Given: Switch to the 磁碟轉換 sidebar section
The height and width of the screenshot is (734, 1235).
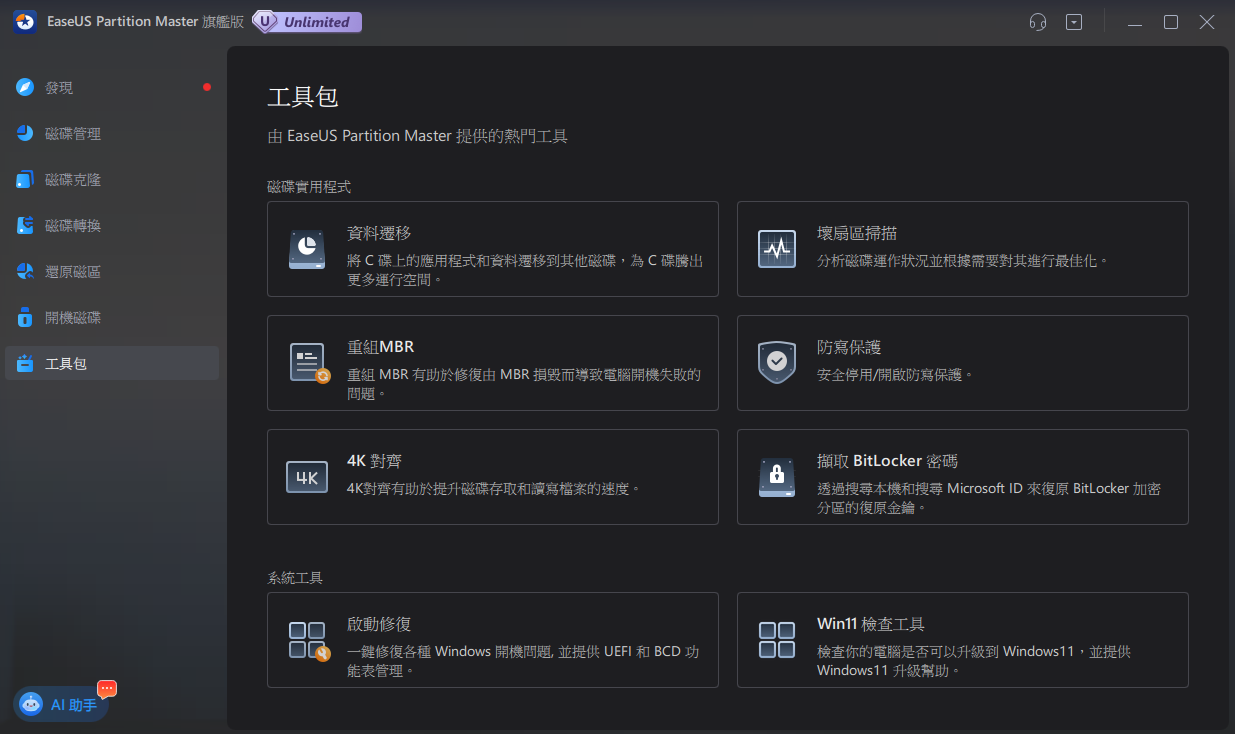Looking at the screenshot, I should (112, 226).
